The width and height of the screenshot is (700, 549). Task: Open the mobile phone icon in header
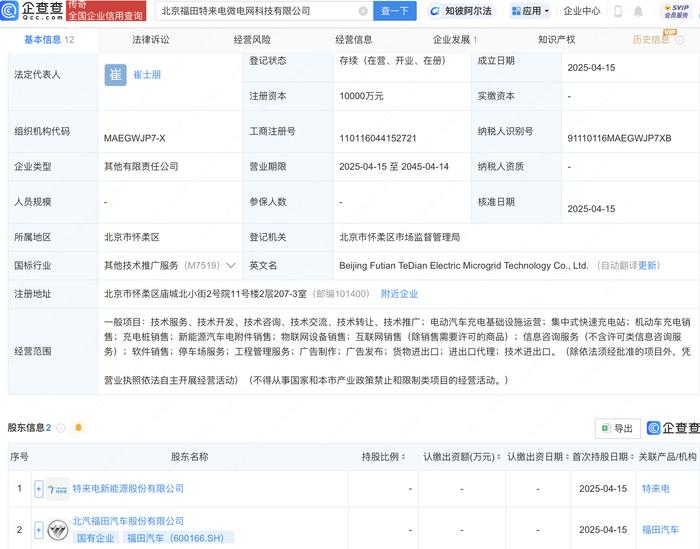click(x=618, y=11)
